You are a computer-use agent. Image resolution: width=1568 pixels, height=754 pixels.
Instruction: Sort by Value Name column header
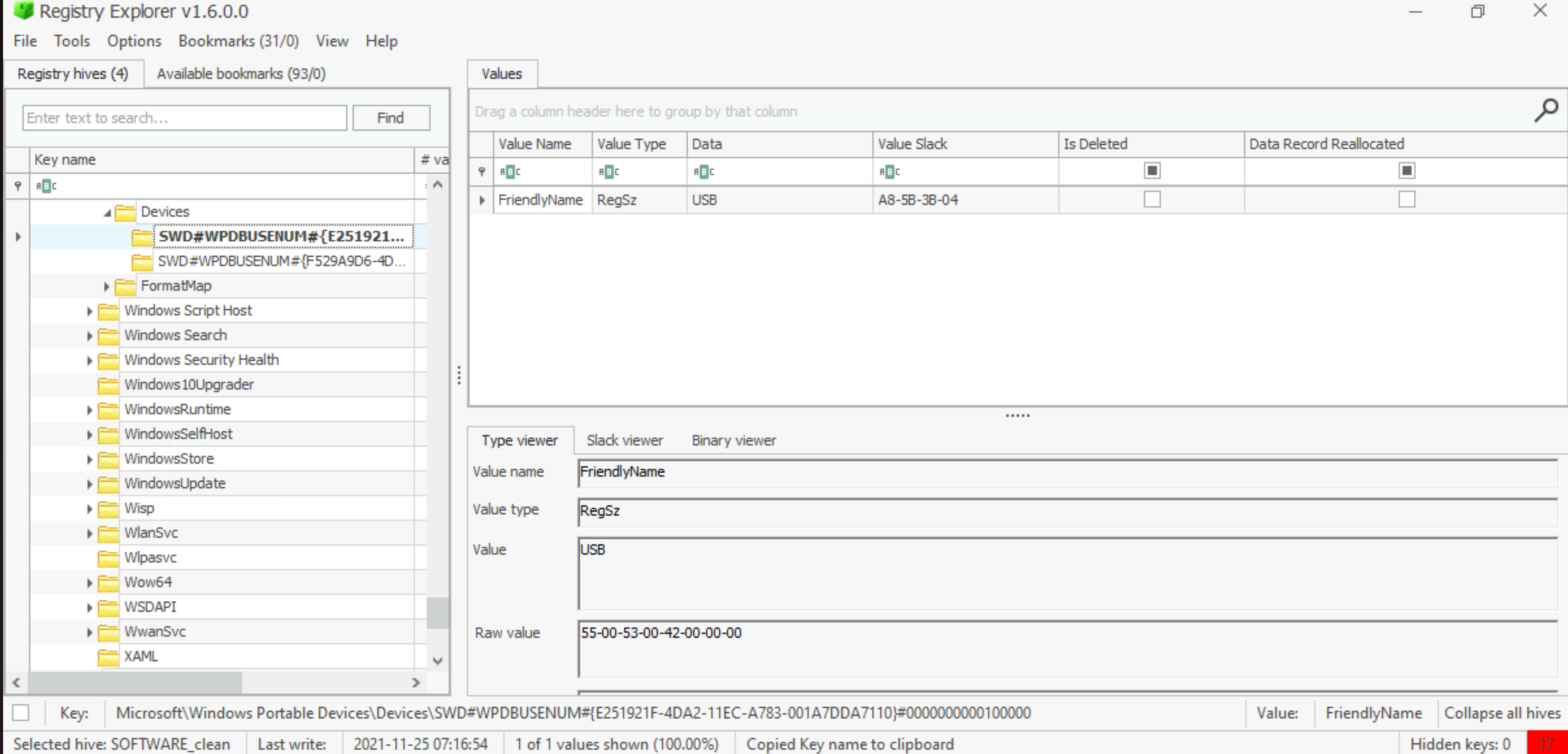542,144
